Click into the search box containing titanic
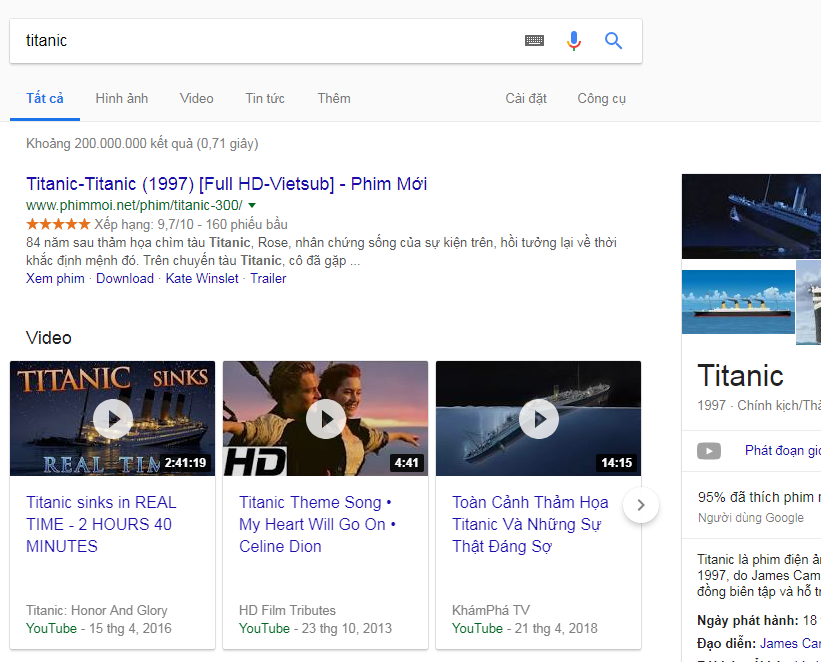Viewport: 821px width, 662px height. (x=260, y=41)
